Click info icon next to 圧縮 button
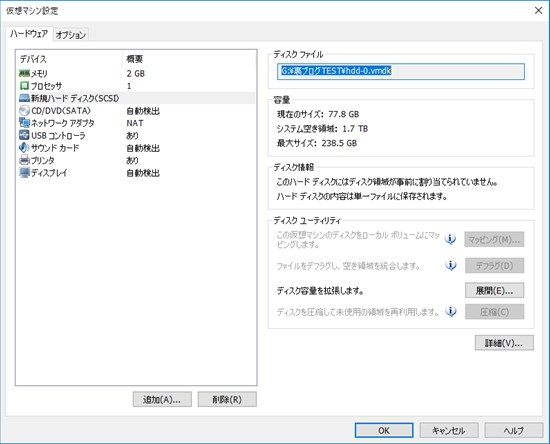Image resolution: width=550 pixels, height=444 pixels. point(450,311)
